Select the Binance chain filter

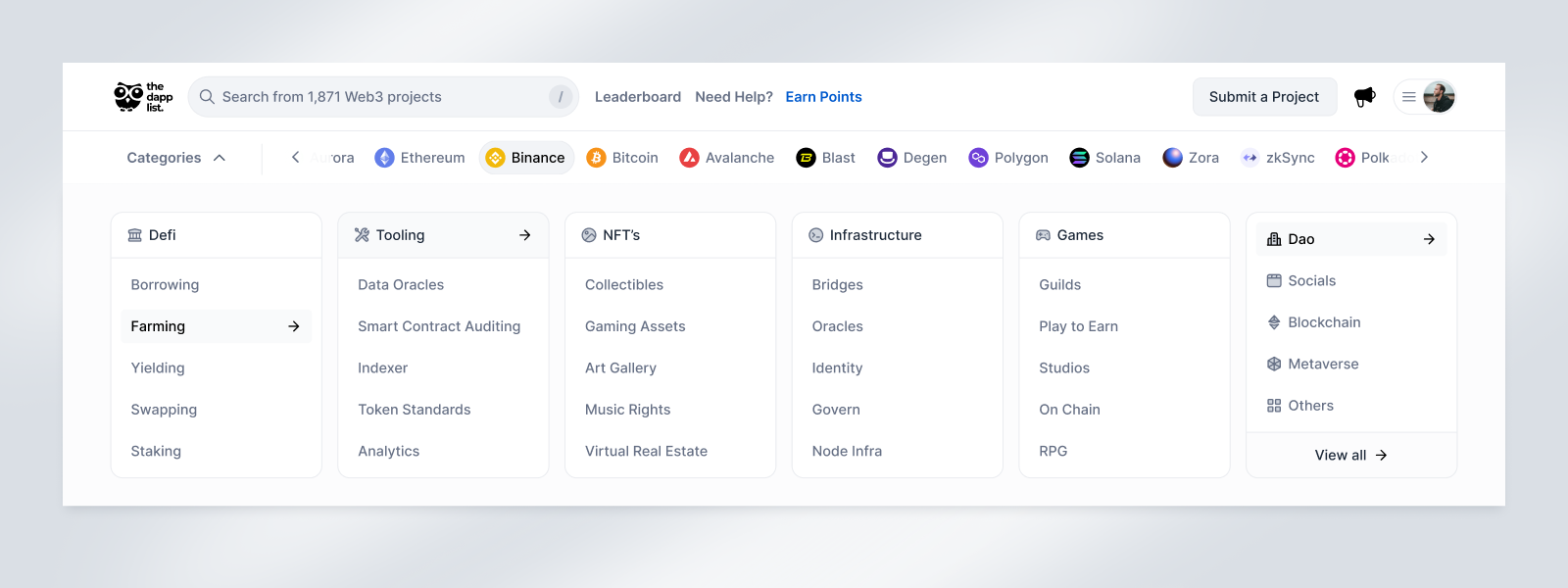click(x=527, y=158)
